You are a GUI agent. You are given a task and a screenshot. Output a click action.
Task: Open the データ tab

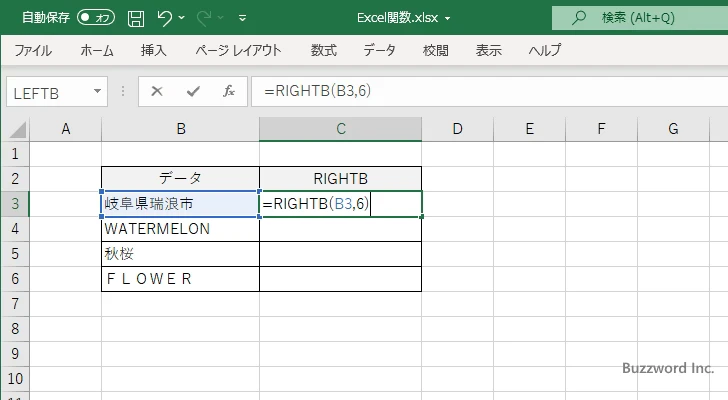click(x=379, y=50)
